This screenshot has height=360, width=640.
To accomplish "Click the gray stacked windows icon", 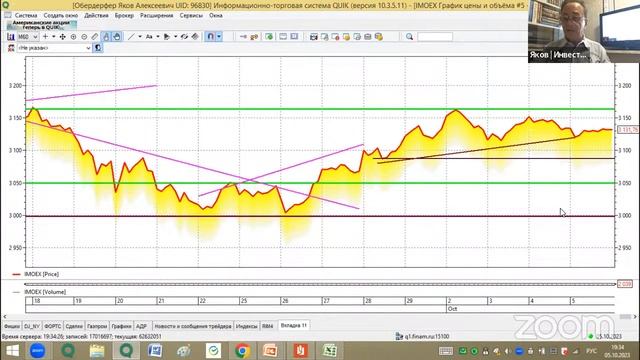I will coord(357,37).
